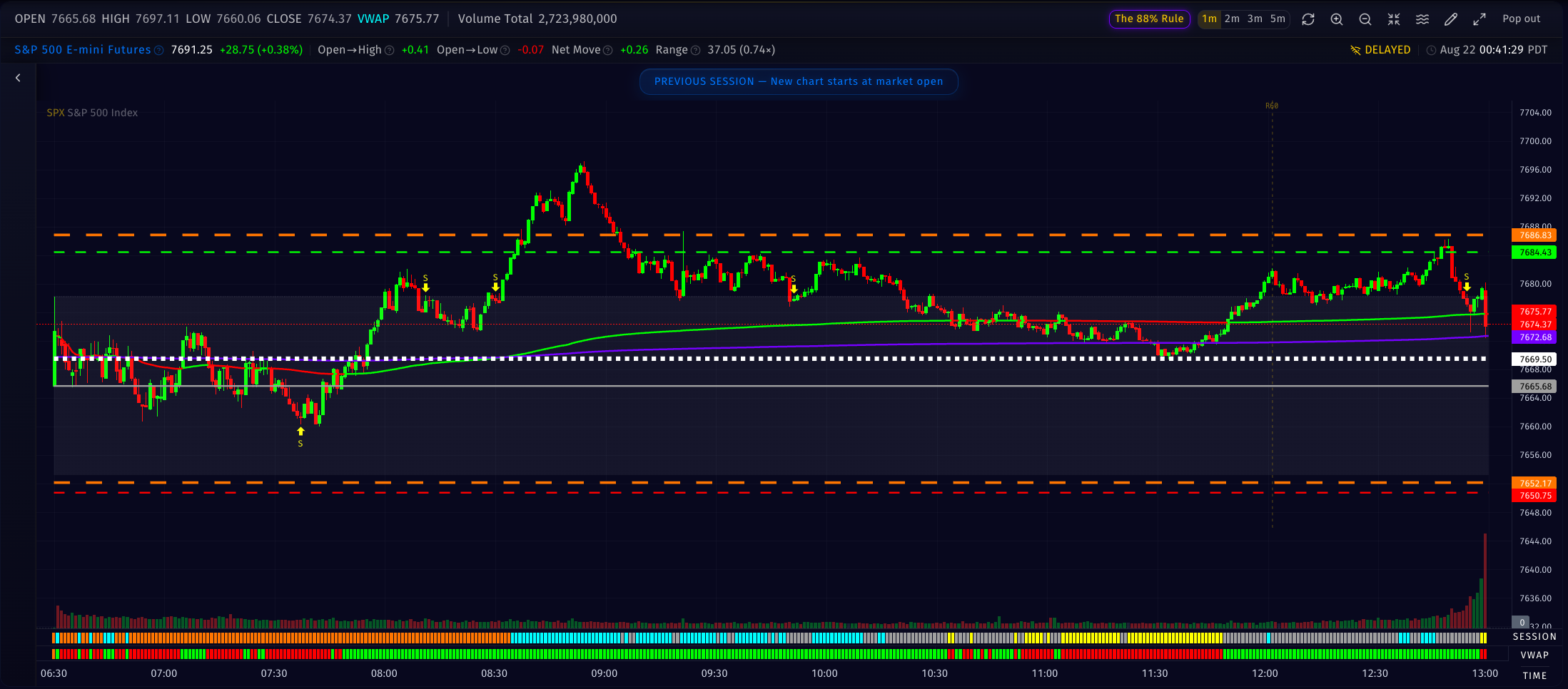The width and height of the screenshot is (1568, 689).
Task: Click the 06:30 time axis label
Action: [54, 673]
